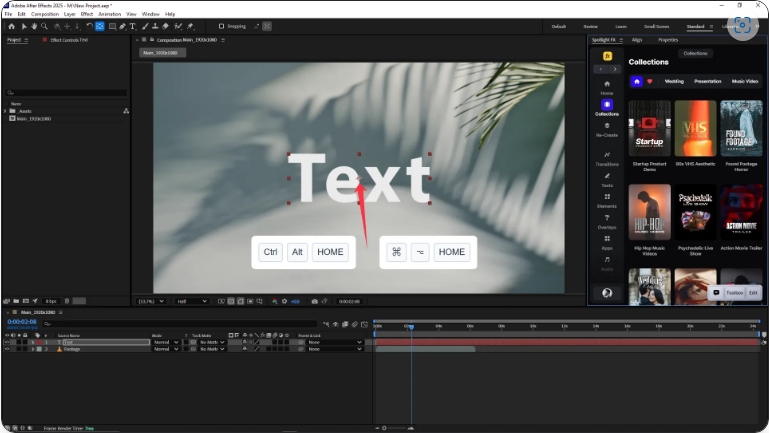Image resolution: width=769 pixels, height=433 pixels.
Task: Select the Wedding collection filter
Action: 674,81
